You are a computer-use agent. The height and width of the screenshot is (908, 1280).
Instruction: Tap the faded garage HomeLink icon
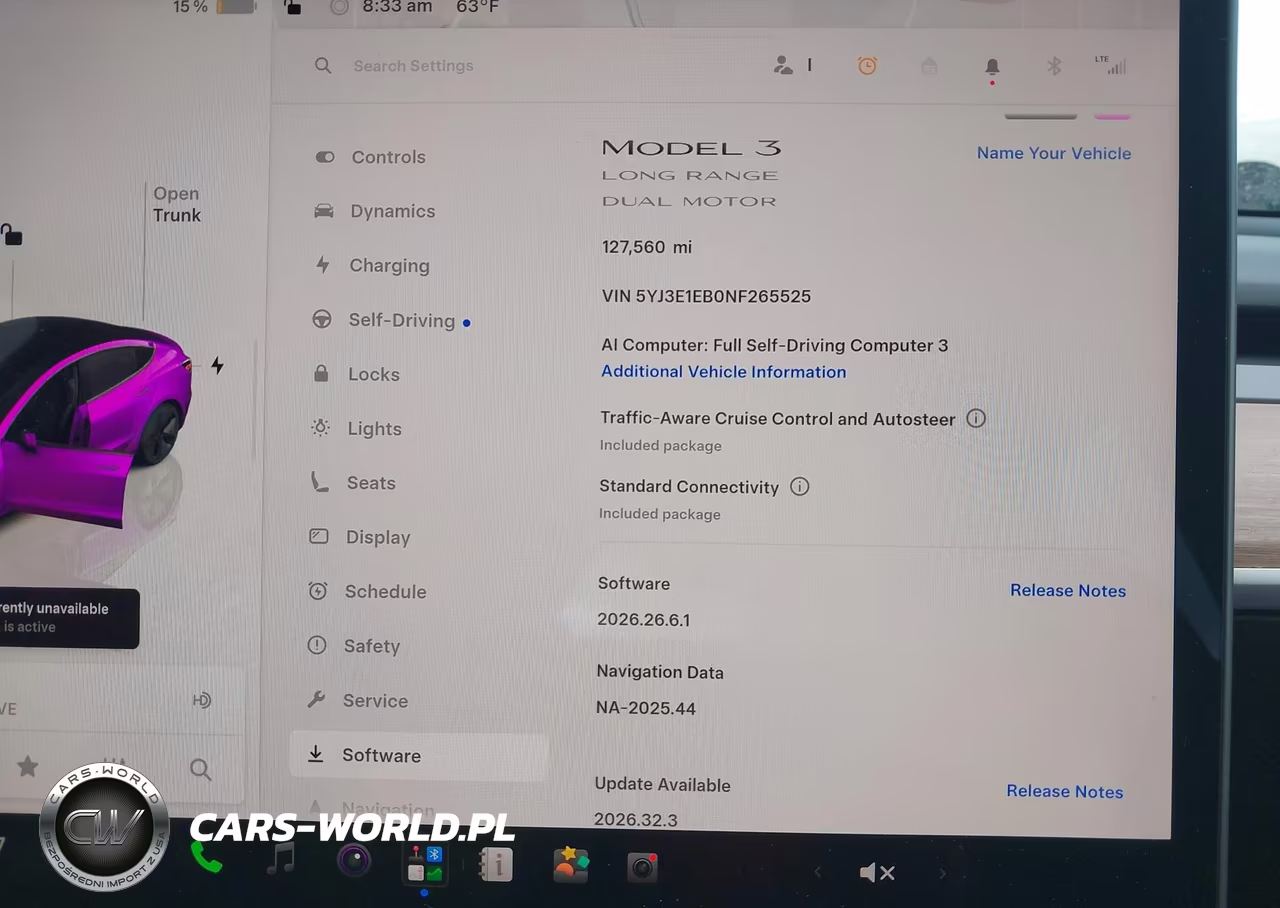tap(929, 66)
